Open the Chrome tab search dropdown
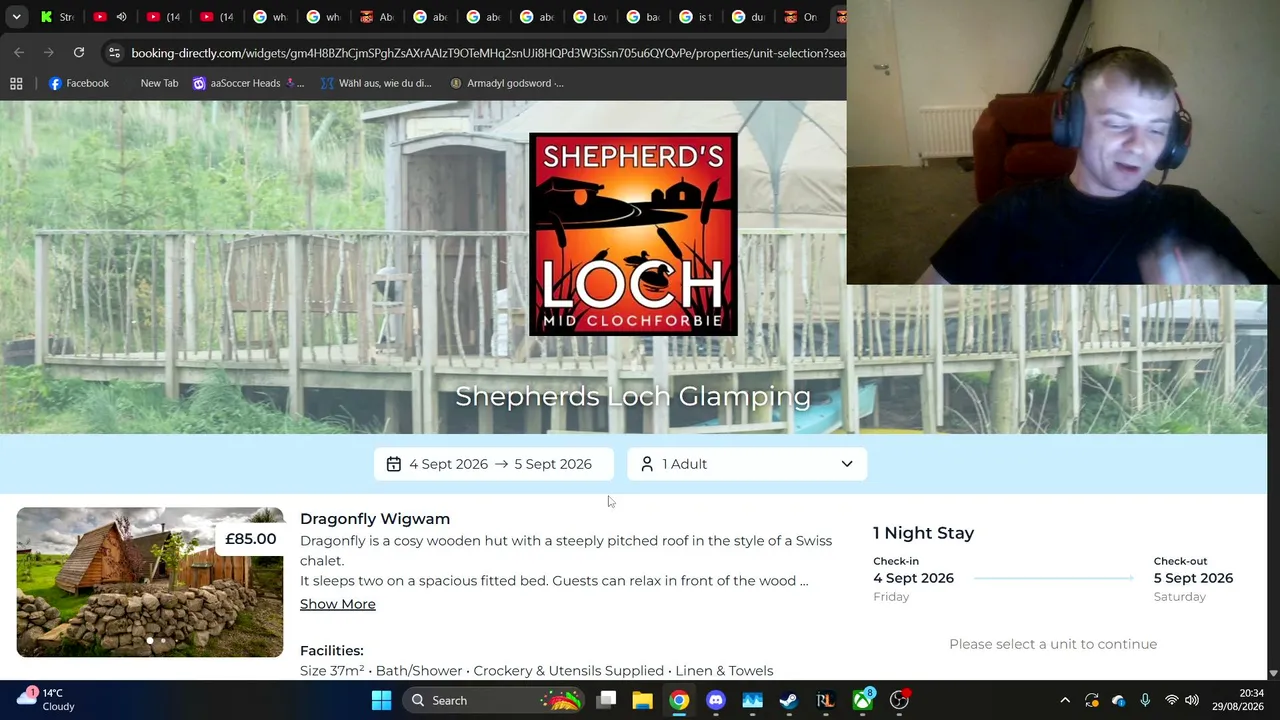 [16, 16]
